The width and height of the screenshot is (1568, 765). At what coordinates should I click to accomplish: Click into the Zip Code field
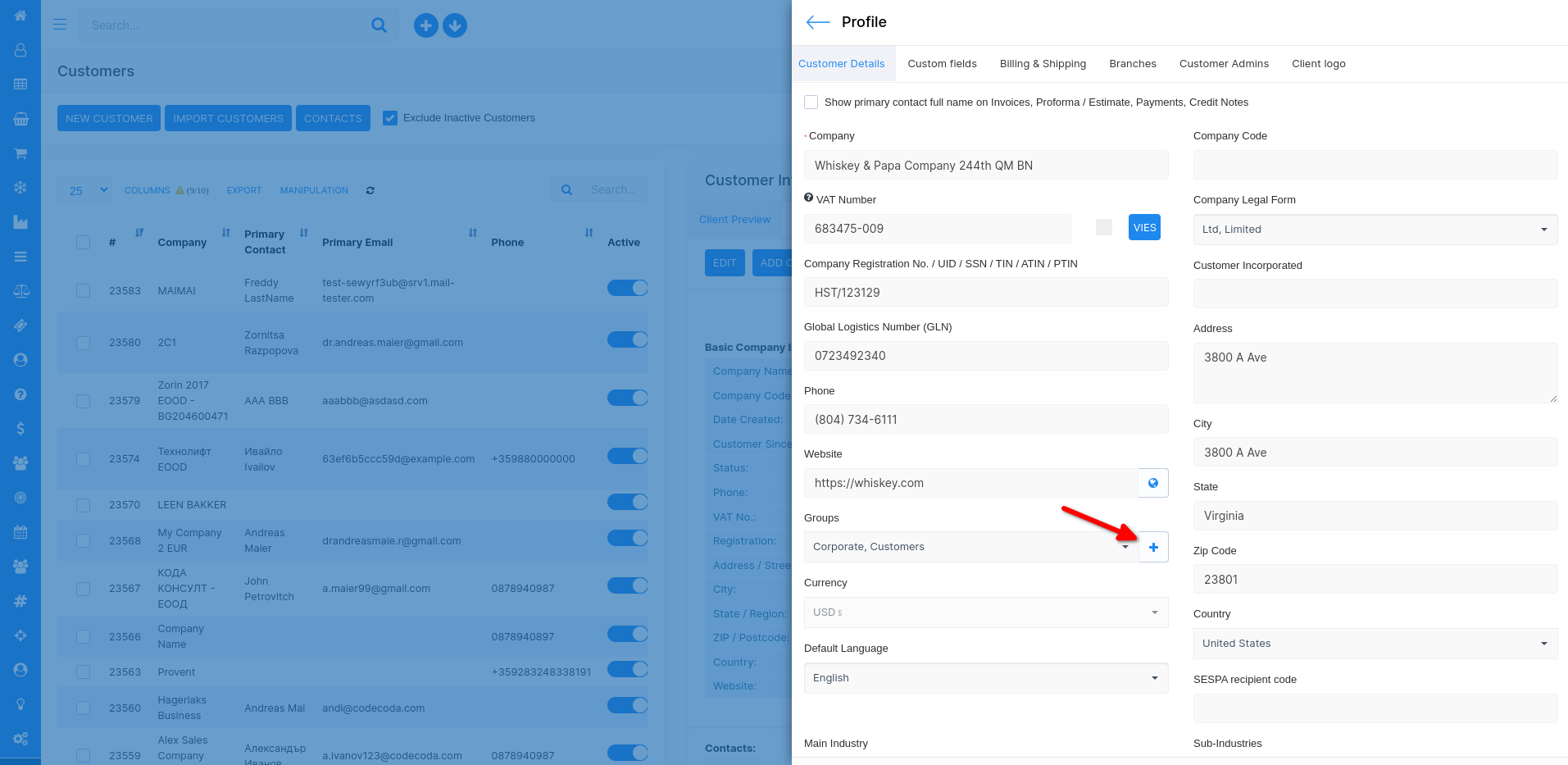tap(1375, 580)
